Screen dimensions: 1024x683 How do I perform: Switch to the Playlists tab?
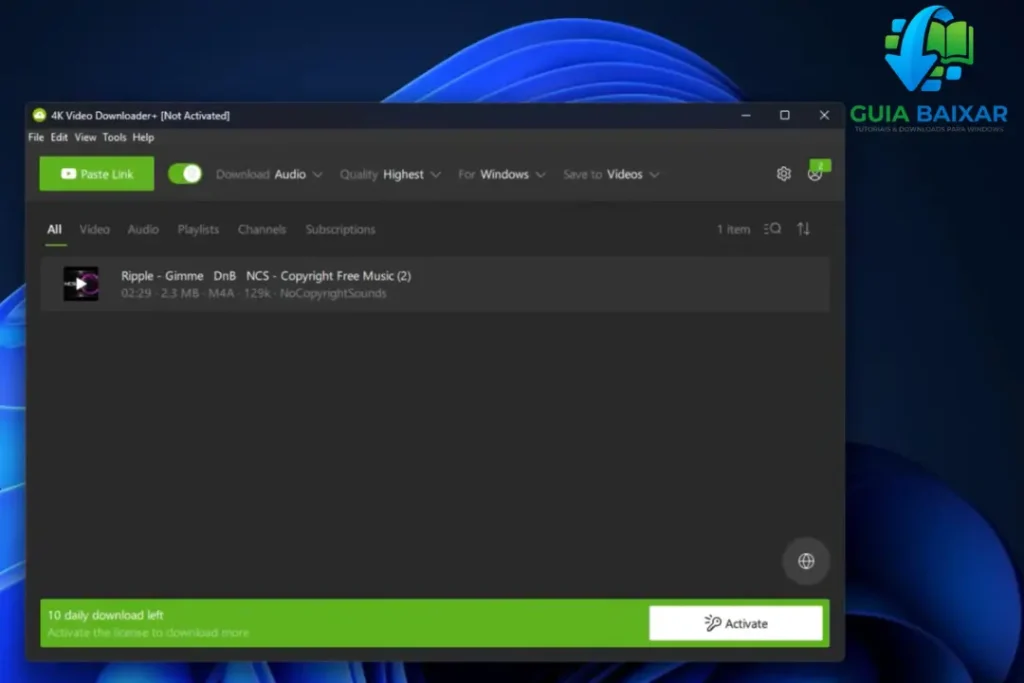click(198, 229)
